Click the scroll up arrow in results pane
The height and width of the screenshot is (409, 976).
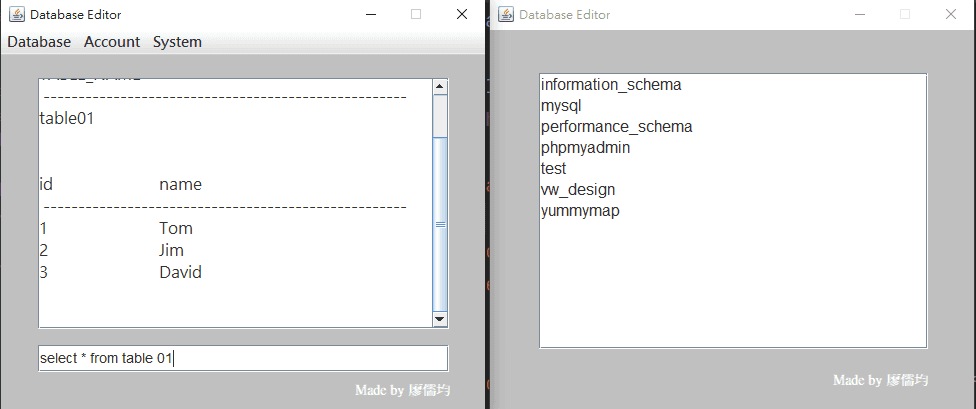[x=440, y=87]
